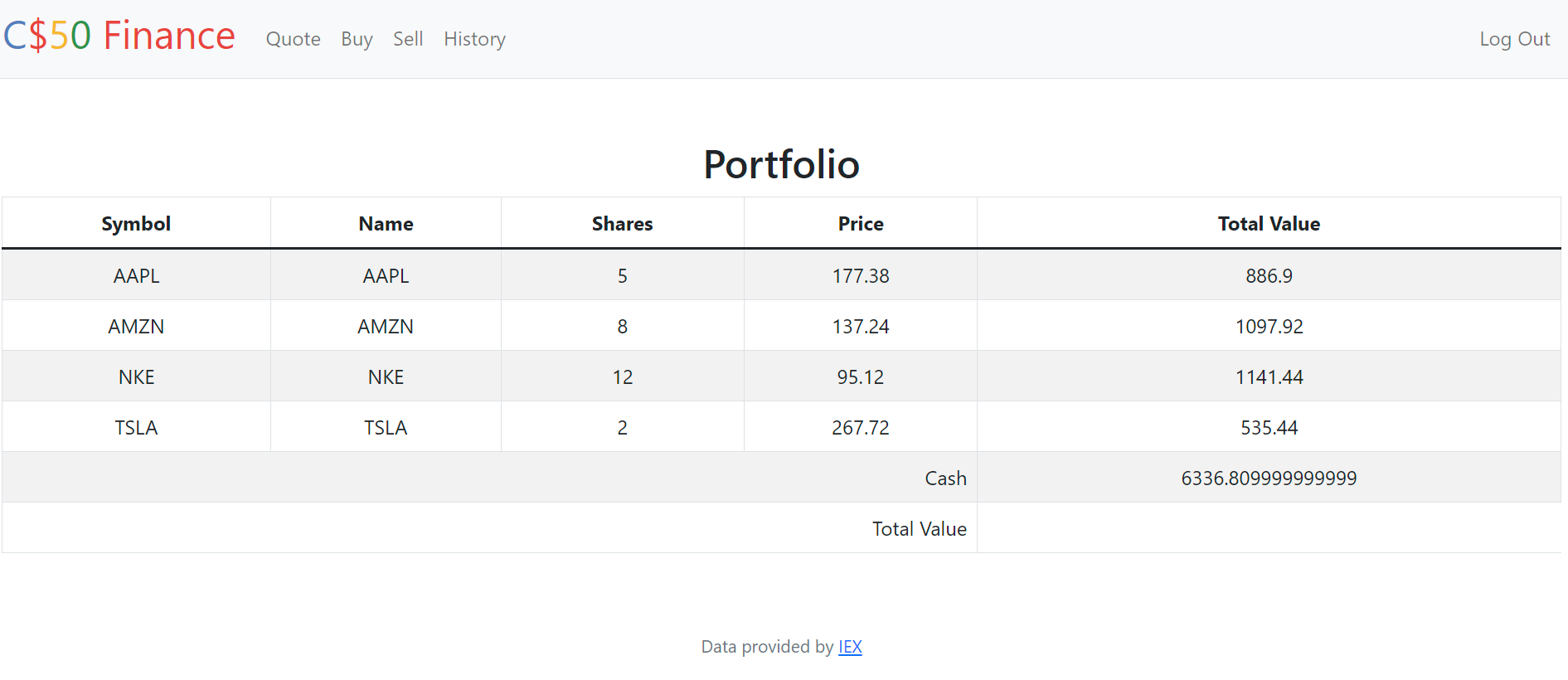Image resolution: width=1568 pixels, height=680 pixels.
Task: Click the NKE total value 1141.44
Action: 1269,377
